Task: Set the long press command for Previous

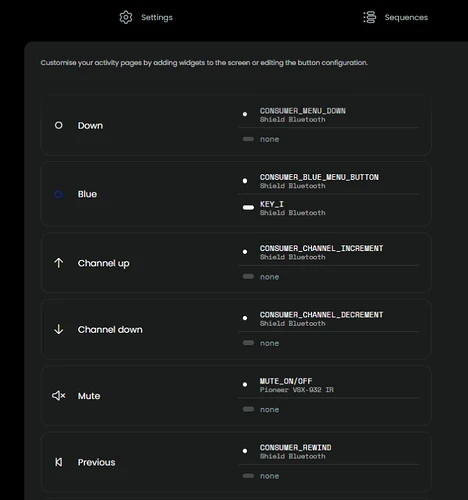Action: pyautogui.click(x=328, y=476)
